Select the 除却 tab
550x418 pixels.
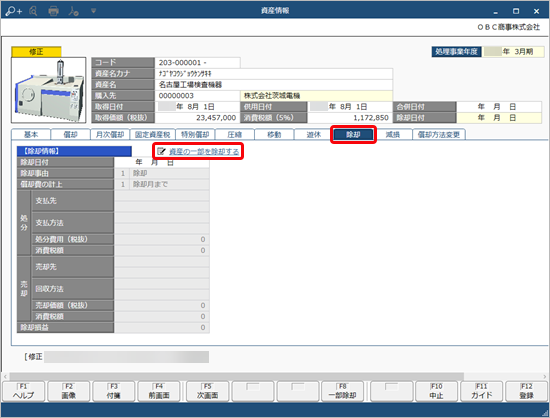click(x=353, y=135)
